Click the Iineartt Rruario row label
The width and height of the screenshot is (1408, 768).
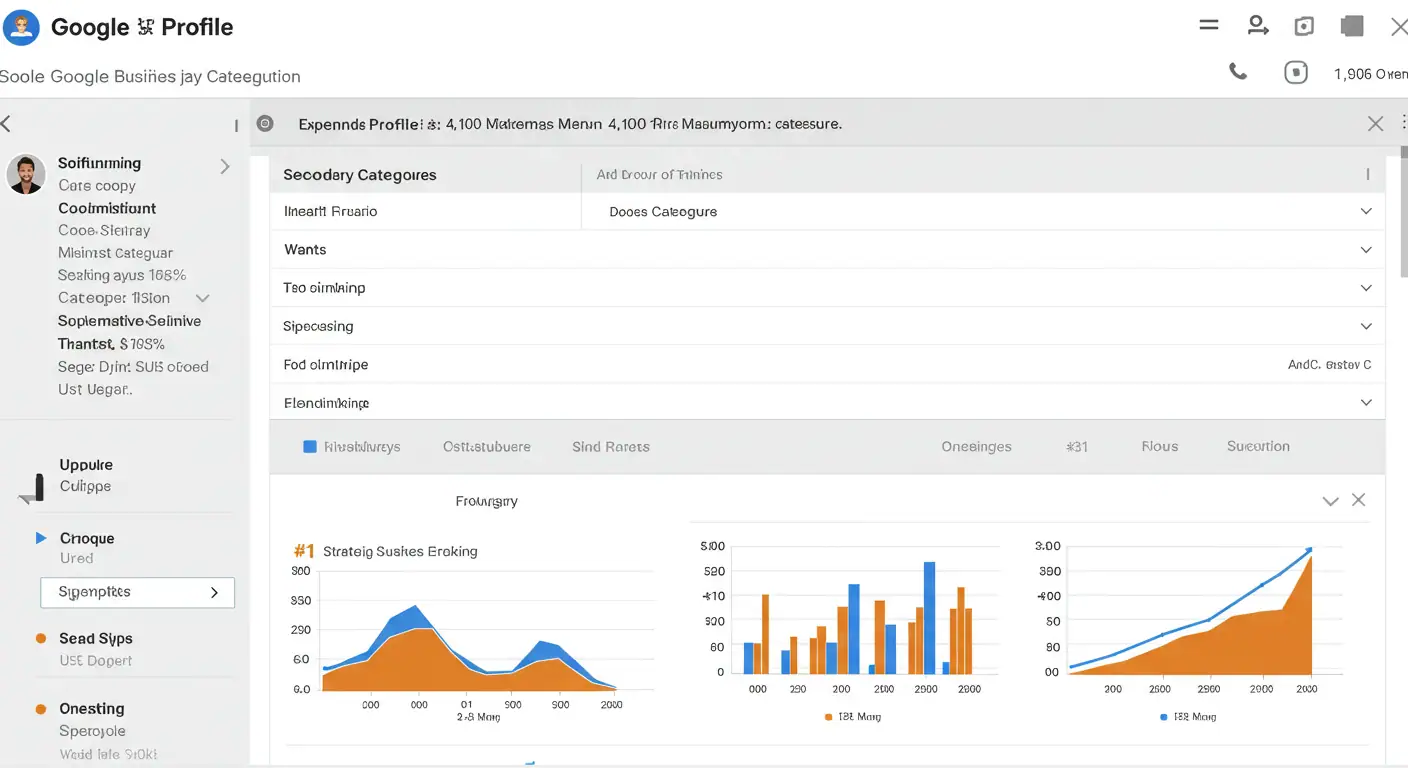(330, 212)
